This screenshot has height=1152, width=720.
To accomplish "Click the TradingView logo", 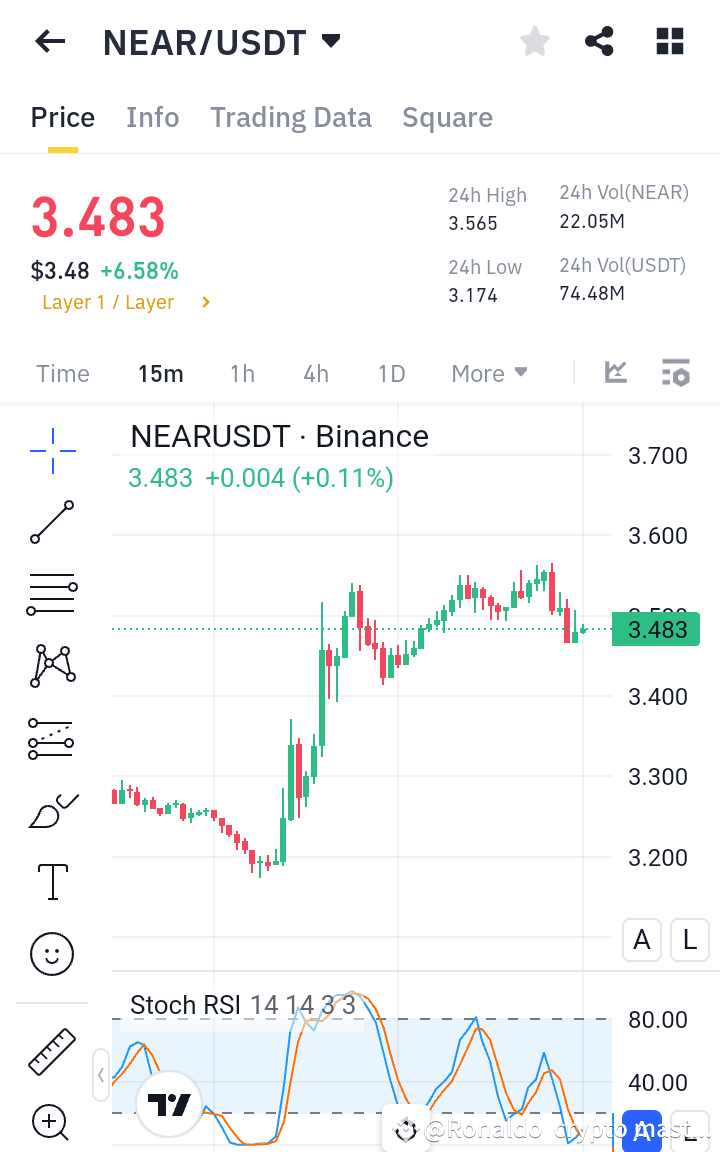I will [x=169, y=1104].
